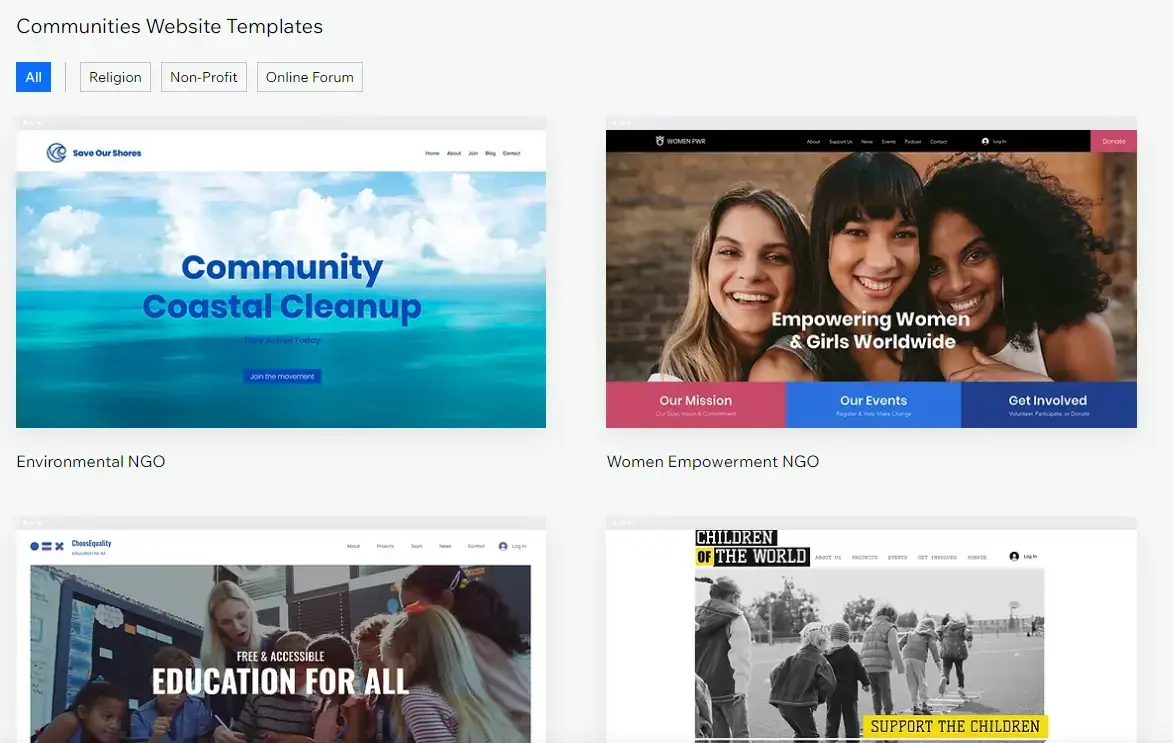Filter templates by Non-Profit

tap(204, 77)
